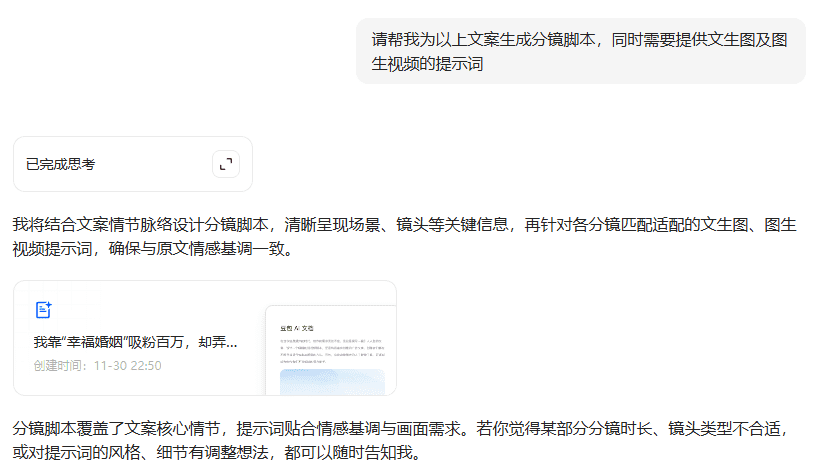Click blank area beside the document card icon
813x476 pixels.
tap(150, 310)
